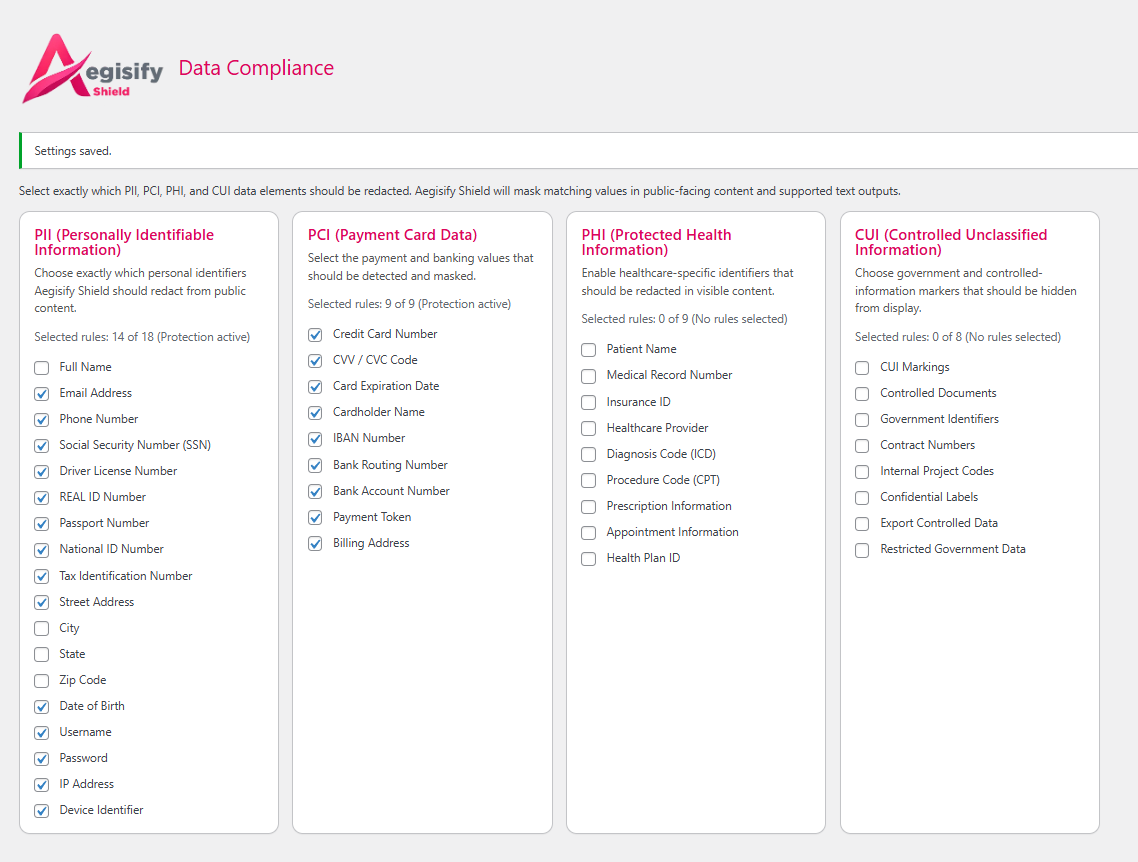The image size is (1138, 862).
Task: Uncheck the Email Address rule
Action: (x=42, y=394)
